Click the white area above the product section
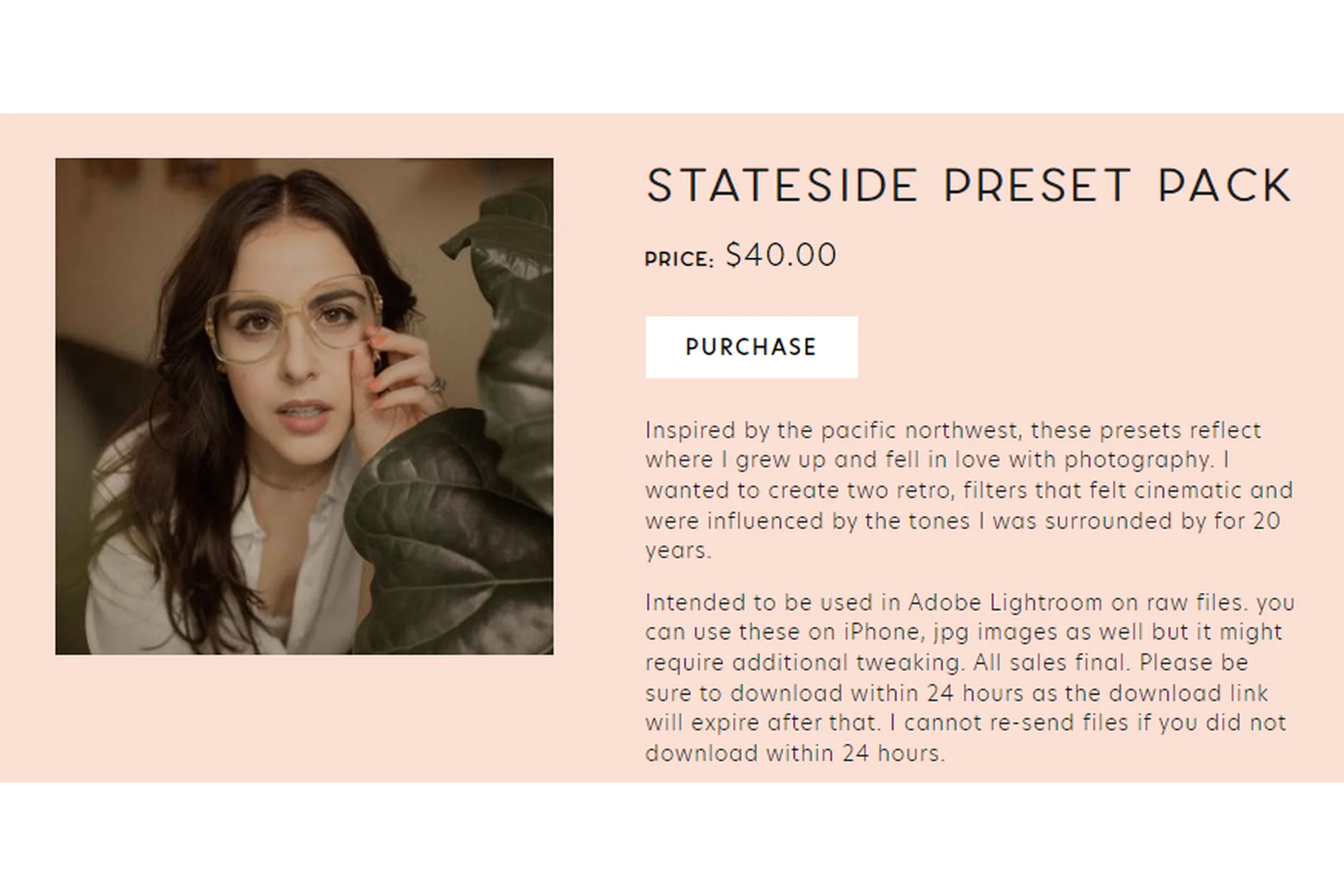Screen dimensions: 1344x896 click(672, 56)
